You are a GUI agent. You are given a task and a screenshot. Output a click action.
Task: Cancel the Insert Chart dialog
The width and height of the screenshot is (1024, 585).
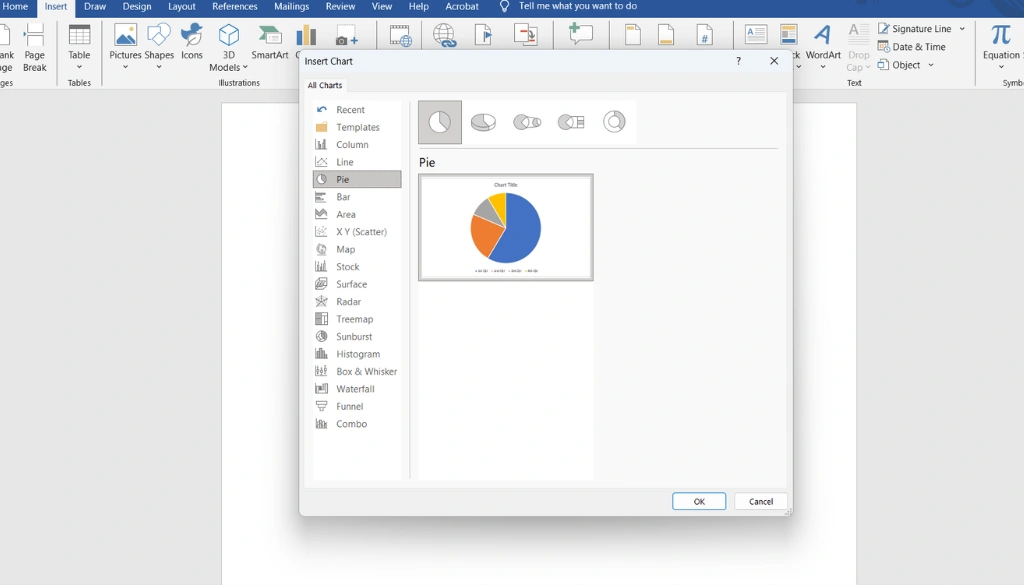coord(760,501)
